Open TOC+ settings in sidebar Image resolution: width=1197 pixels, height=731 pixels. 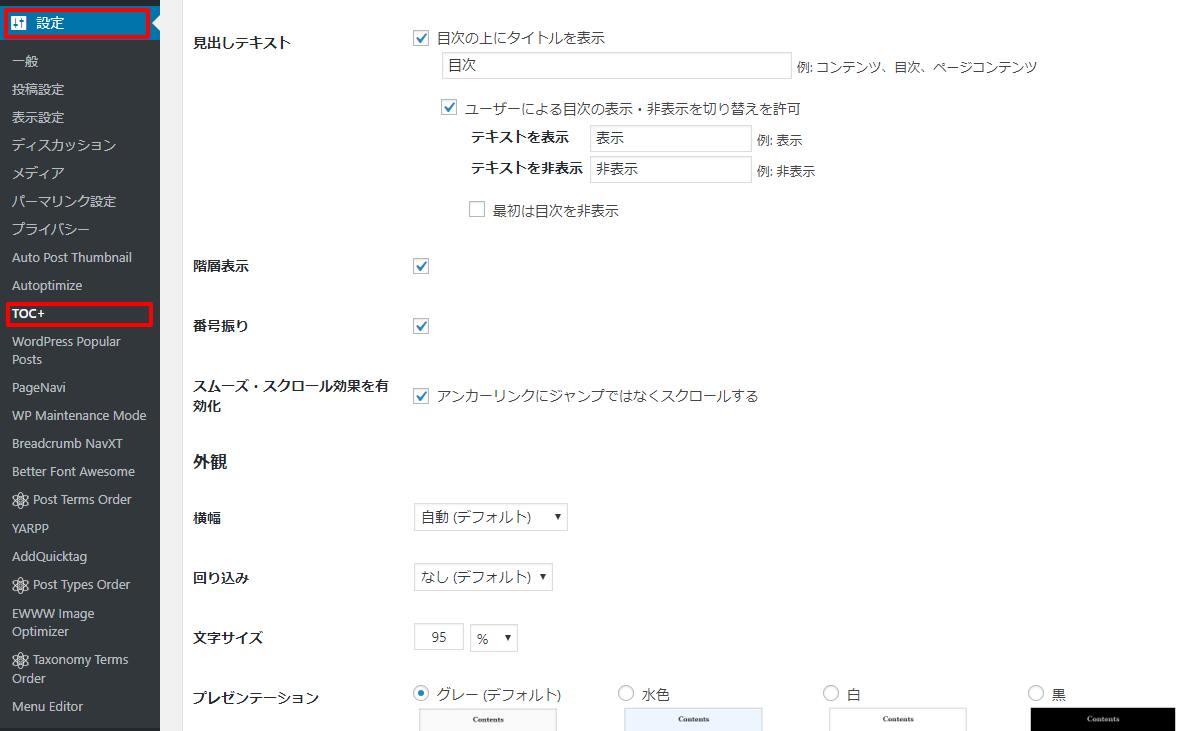click(x=28, y=314)
